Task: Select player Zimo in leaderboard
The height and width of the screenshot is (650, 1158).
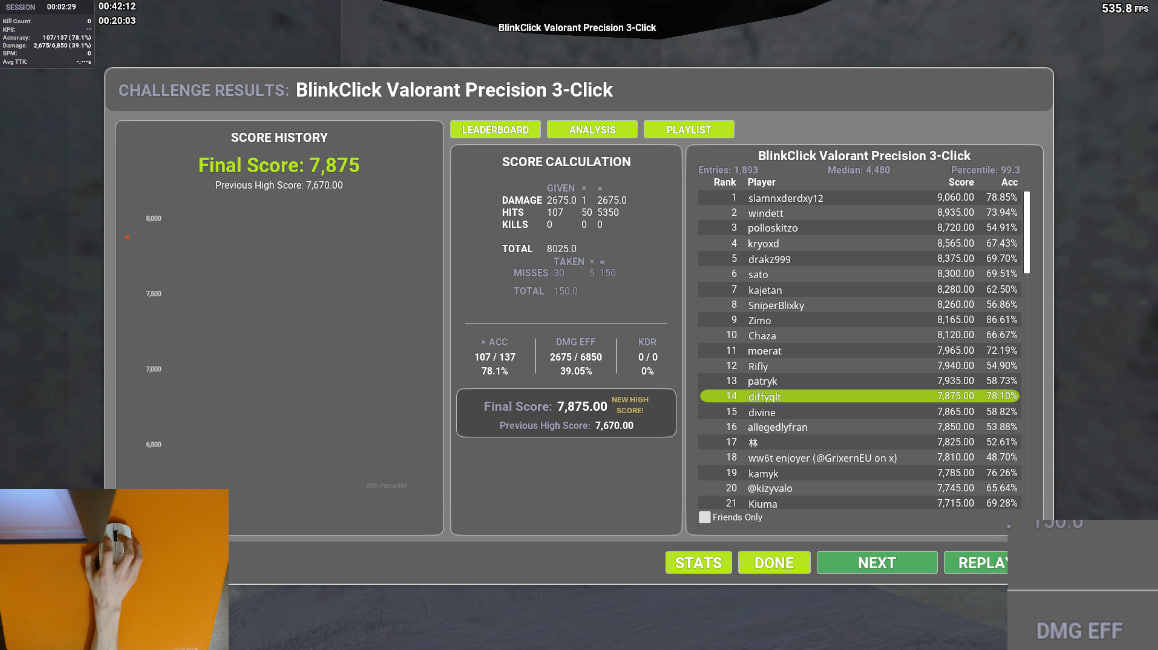Action: point(859,320)
